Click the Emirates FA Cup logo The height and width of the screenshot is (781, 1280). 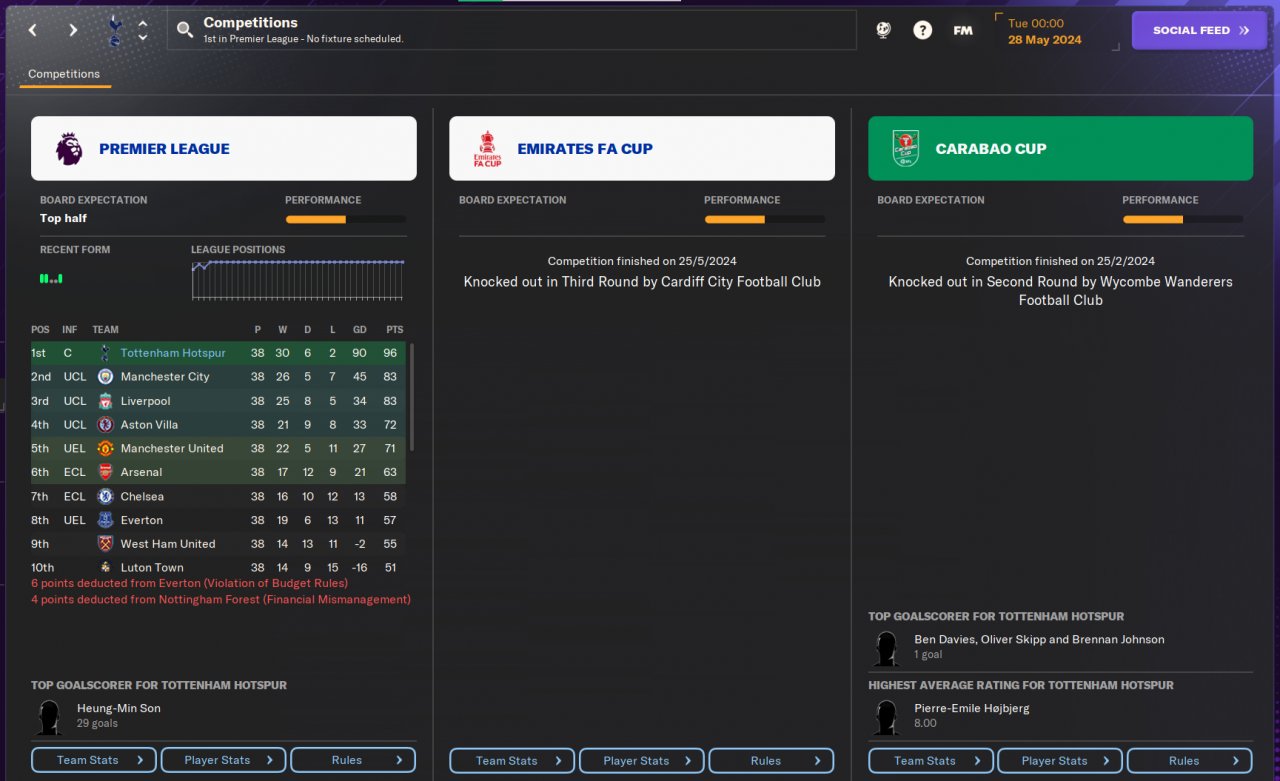coord(487,149)
